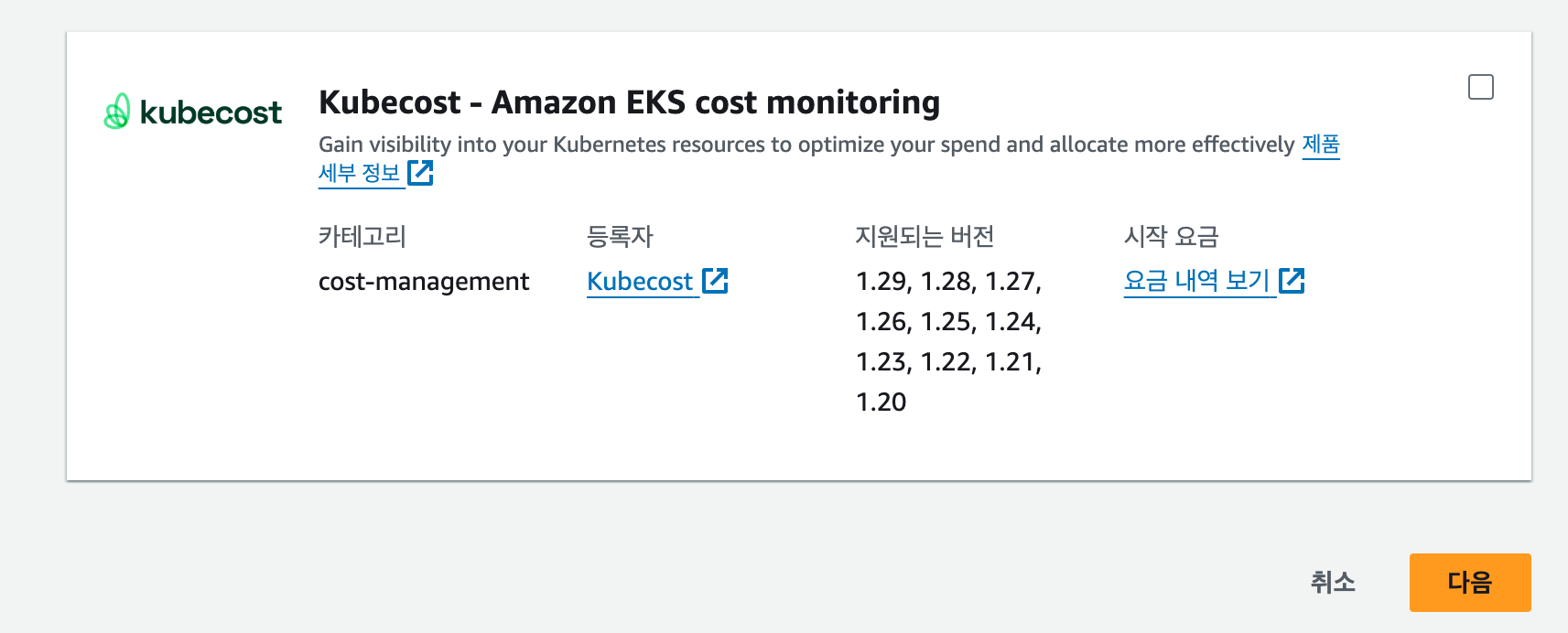Click the green Kubecost leaf logo icon
The height and width of the screenshot is (633, 1568).
point(116,112)
